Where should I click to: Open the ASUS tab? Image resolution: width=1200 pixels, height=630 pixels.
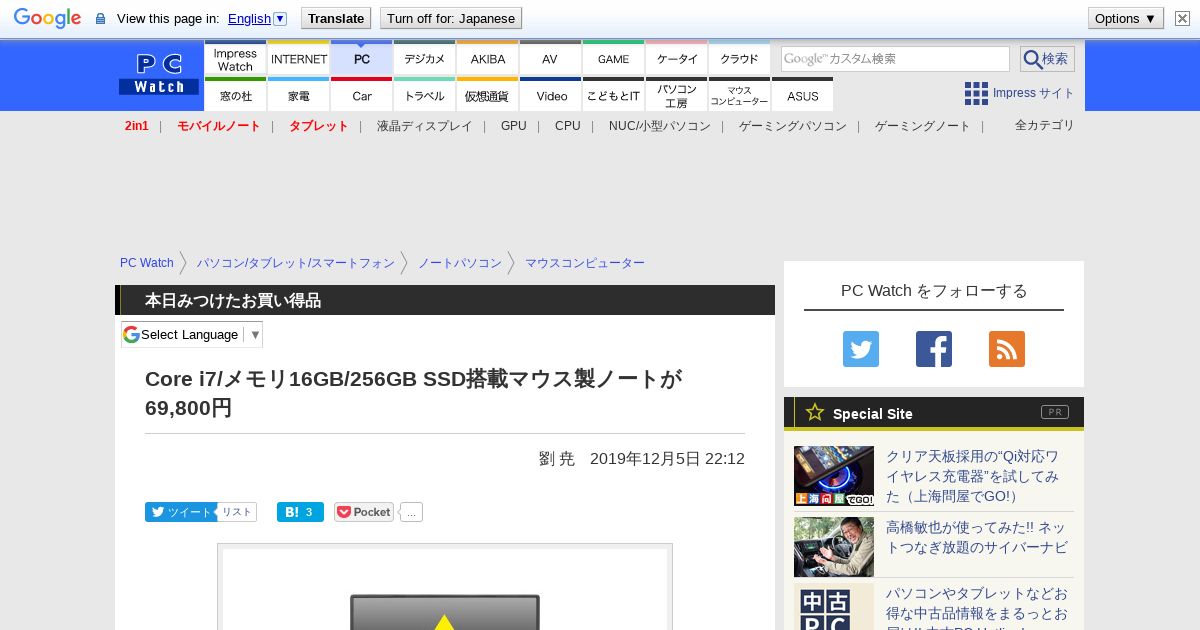(x=803, y=95)
